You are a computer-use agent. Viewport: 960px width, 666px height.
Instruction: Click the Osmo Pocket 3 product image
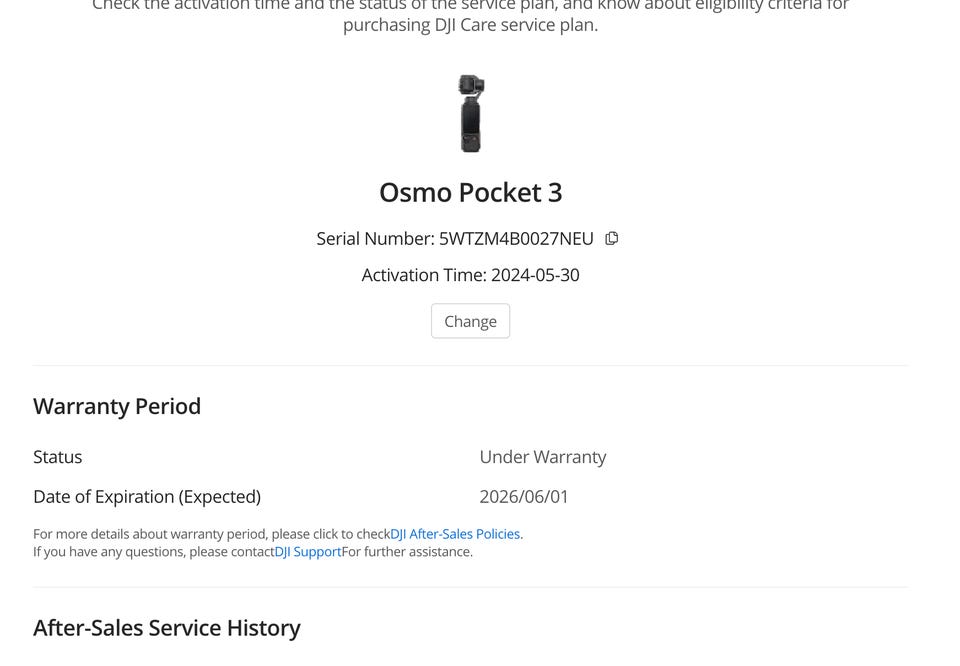(471, 113)
